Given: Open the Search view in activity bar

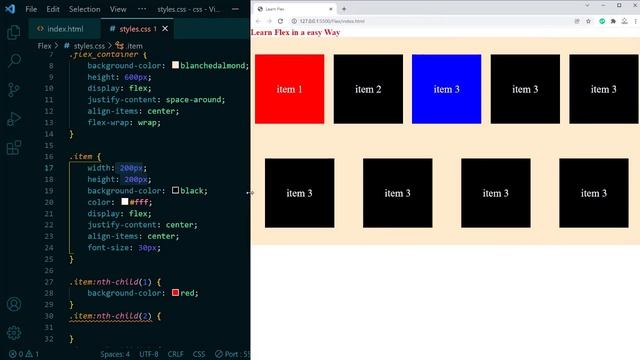Looking at the screenshot, I should coord(14,61).
